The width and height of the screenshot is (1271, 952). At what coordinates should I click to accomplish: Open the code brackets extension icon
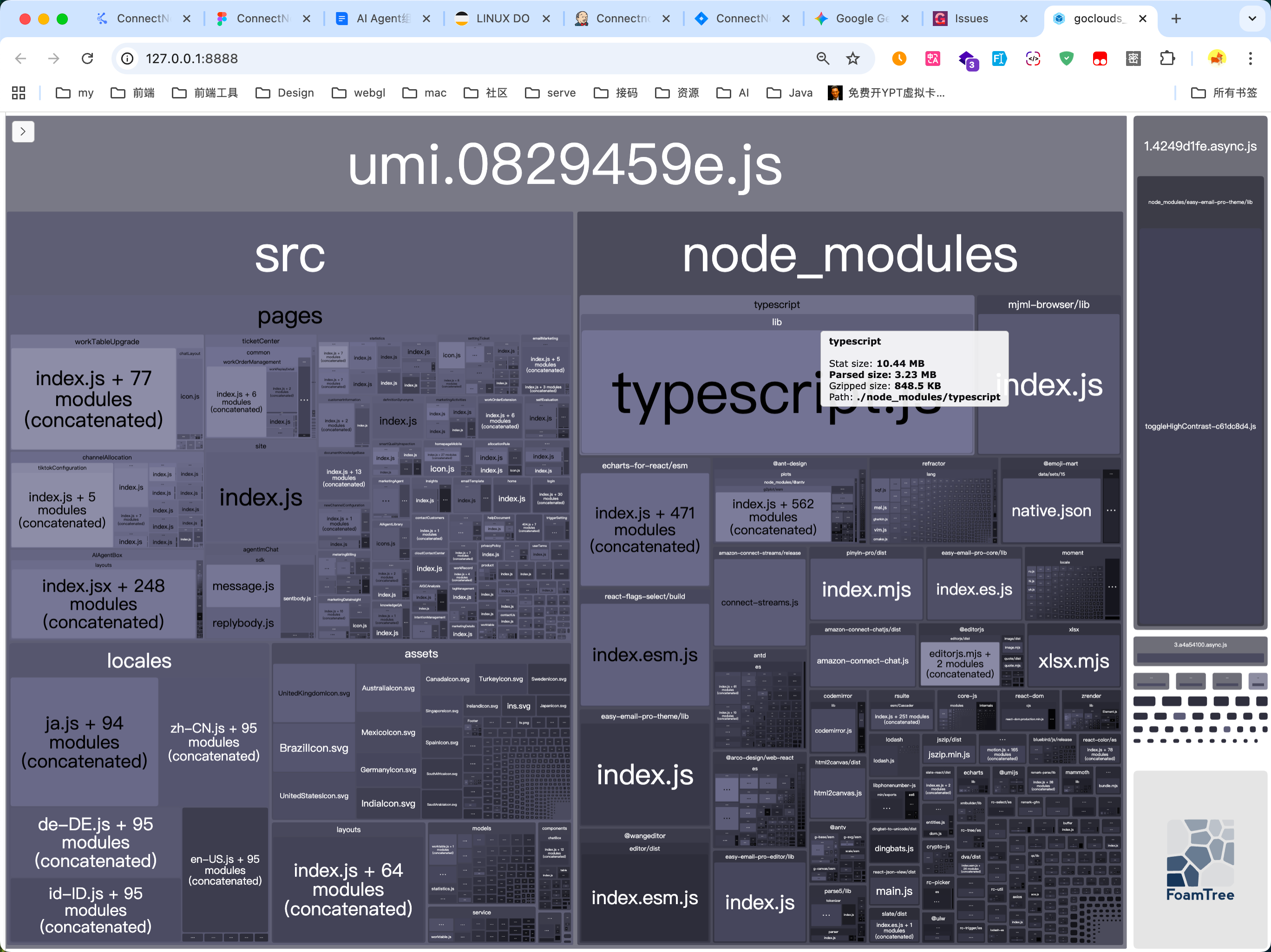[1033, 59]
